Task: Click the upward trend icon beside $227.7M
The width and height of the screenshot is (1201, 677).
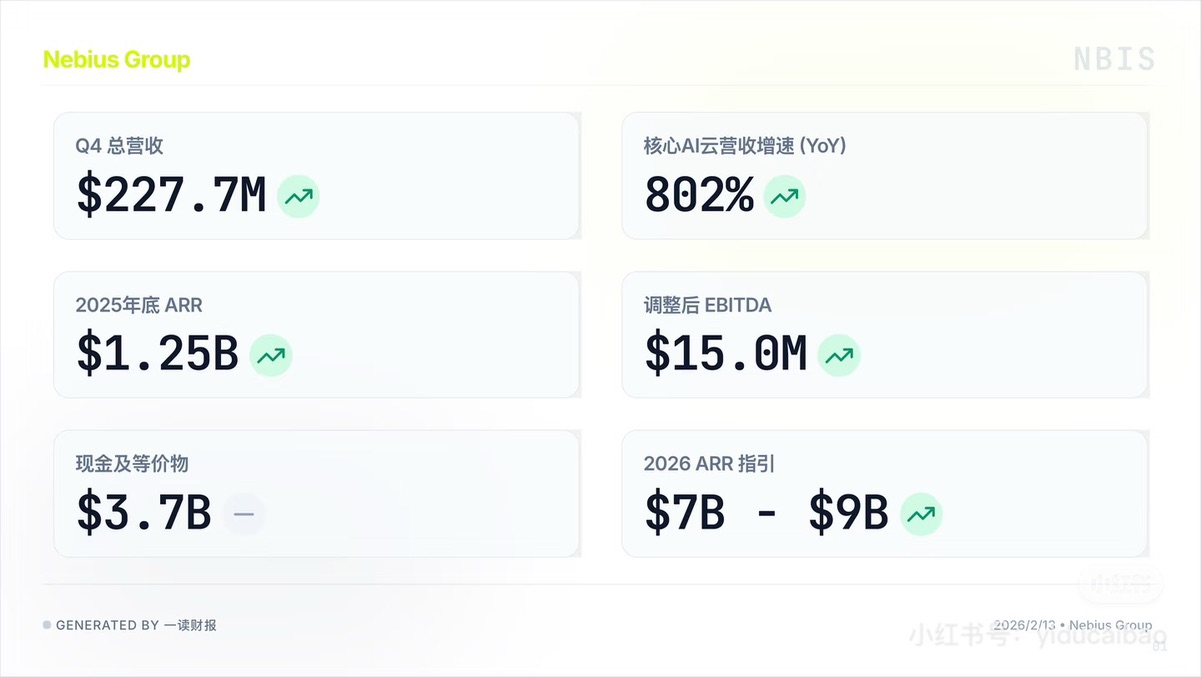Action: 298,196
